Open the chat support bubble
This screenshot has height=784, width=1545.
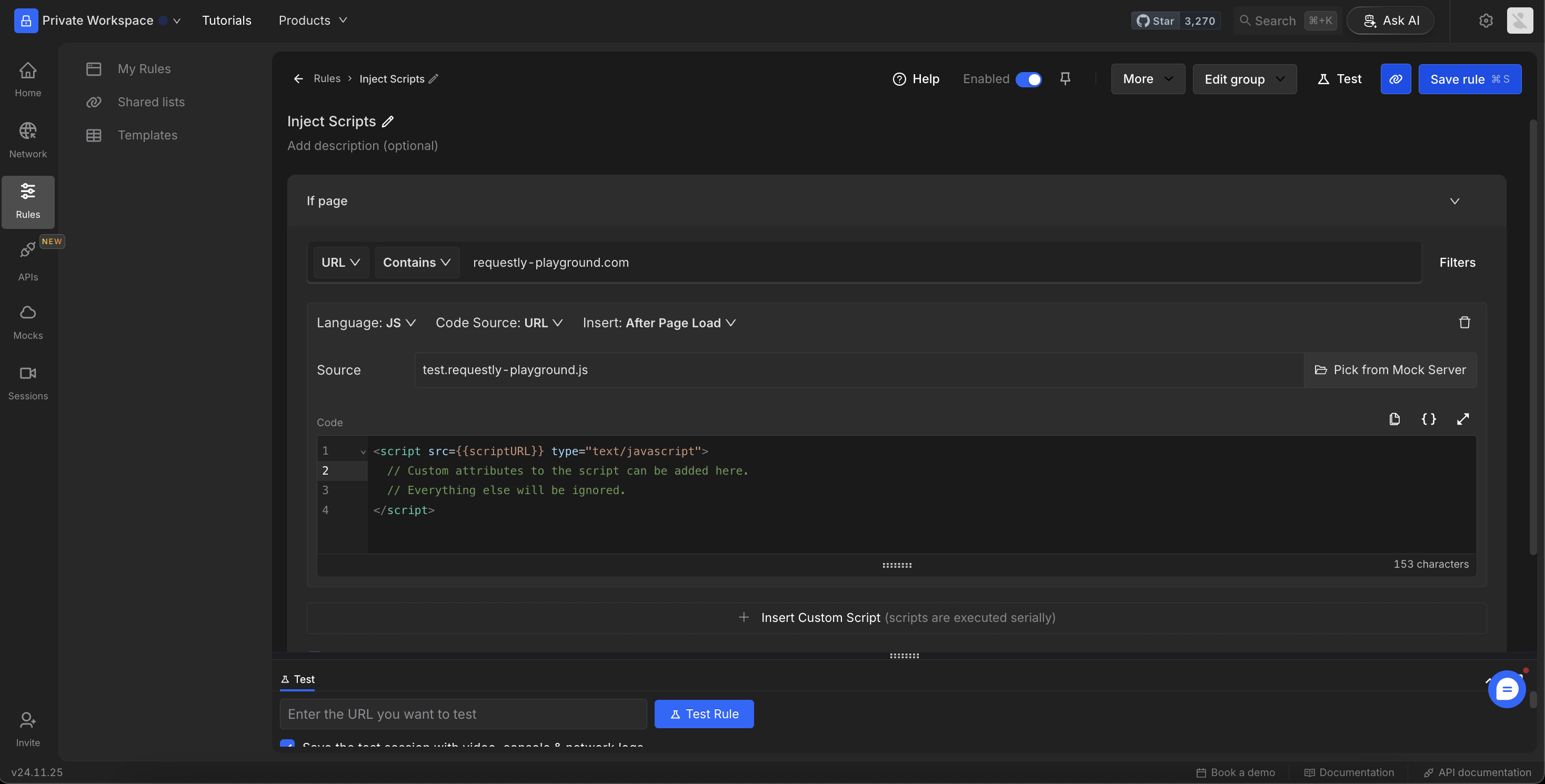click(x=1506, y=689)
